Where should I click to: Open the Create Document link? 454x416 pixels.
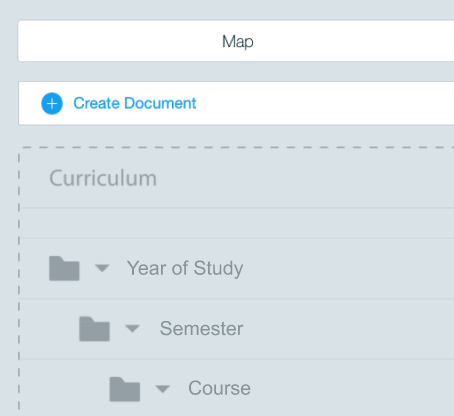coord(135,103)
